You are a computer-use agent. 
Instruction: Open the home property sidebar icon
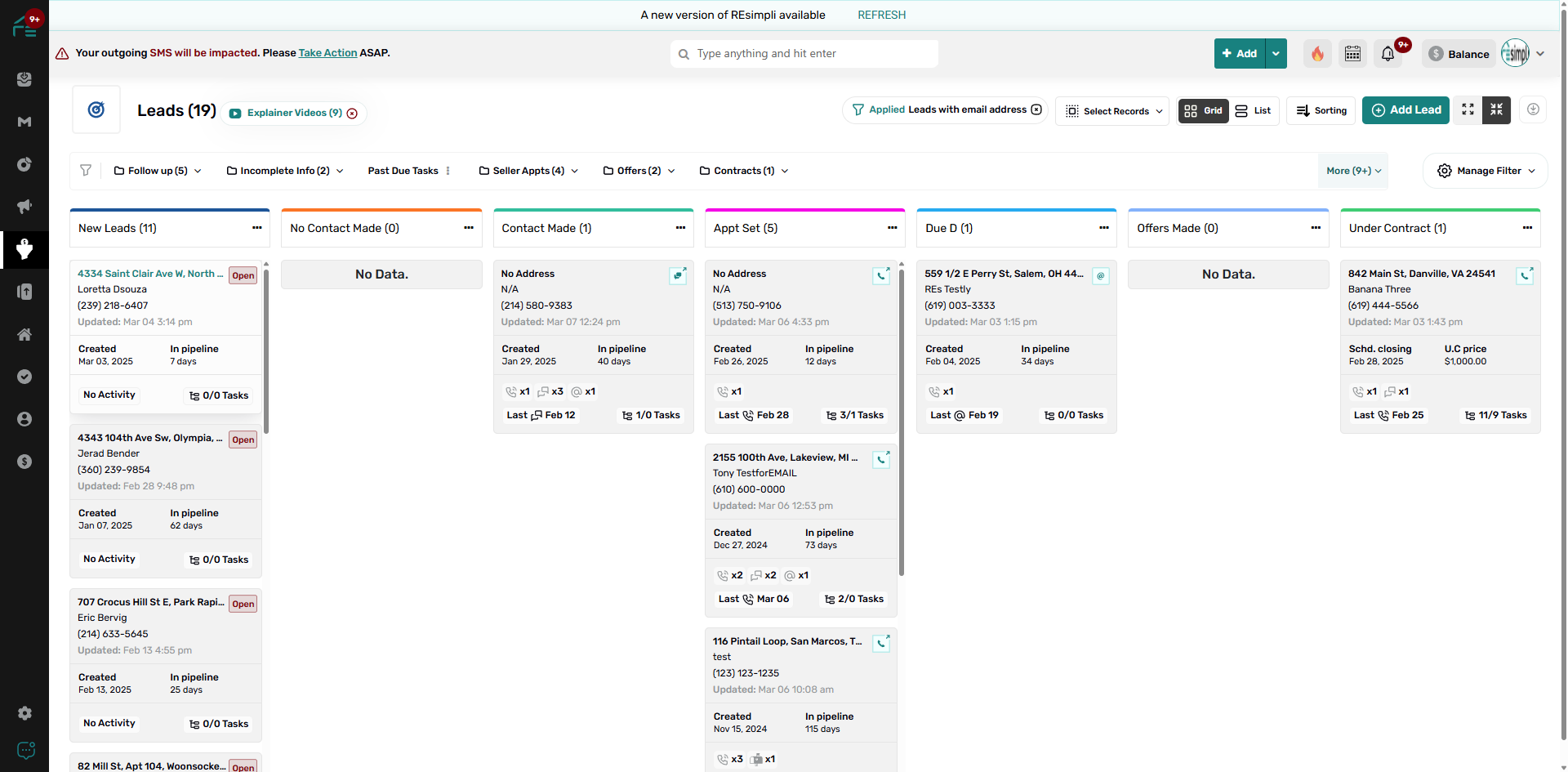[24, 334]
